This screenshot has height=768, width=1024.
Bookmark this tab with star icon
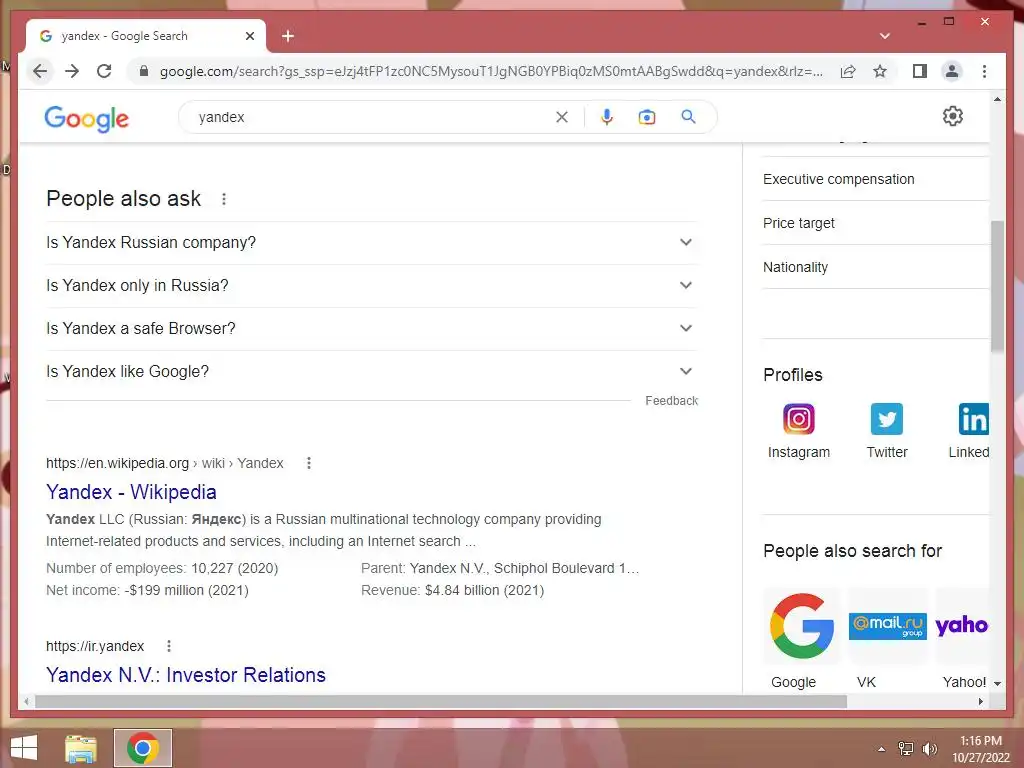click(x=880, y=71)
